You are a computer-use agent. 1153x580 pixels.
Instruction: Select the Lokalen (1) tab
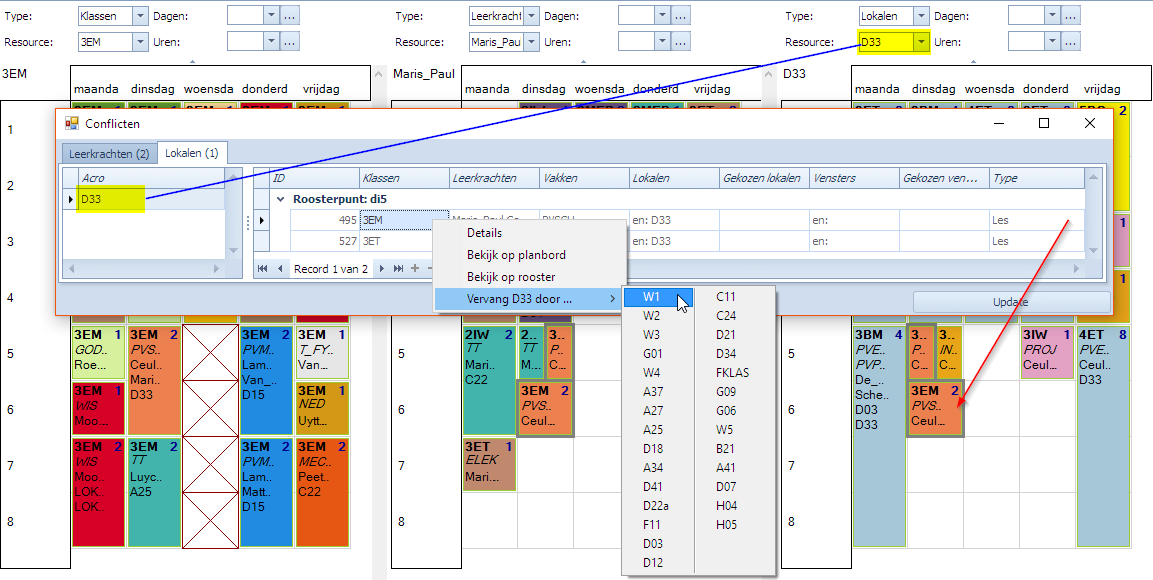(x=191, y=153)
